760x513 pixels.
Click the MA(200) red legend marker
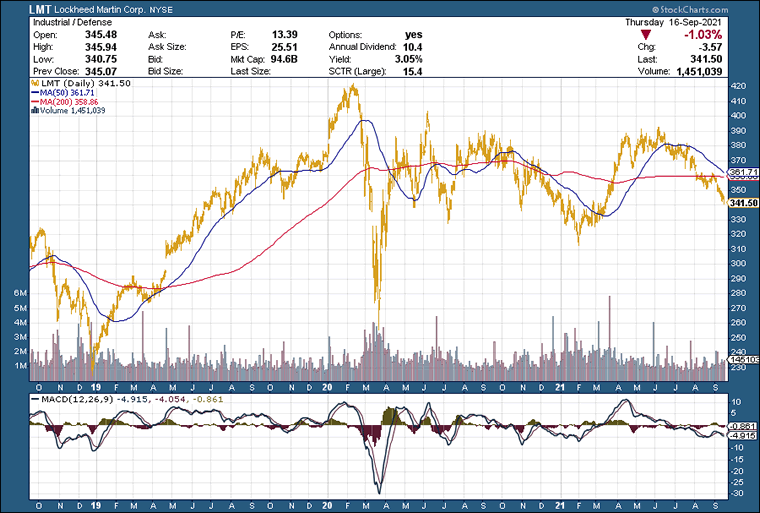[36, 102]
